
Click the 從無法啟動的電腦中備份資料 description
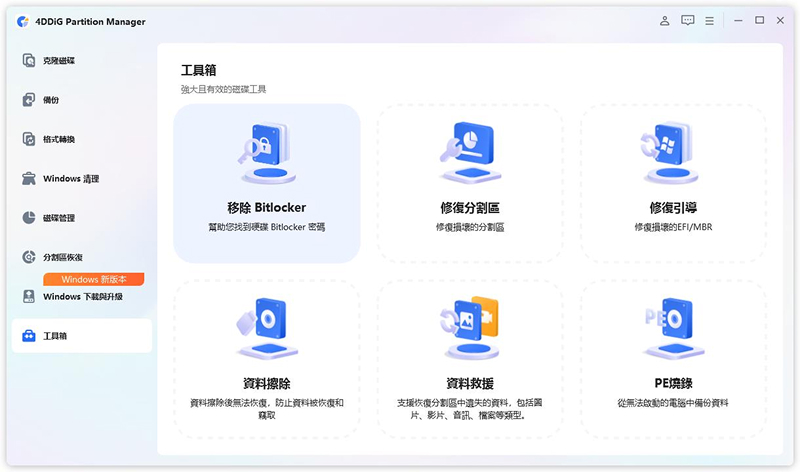coord(673,403)
